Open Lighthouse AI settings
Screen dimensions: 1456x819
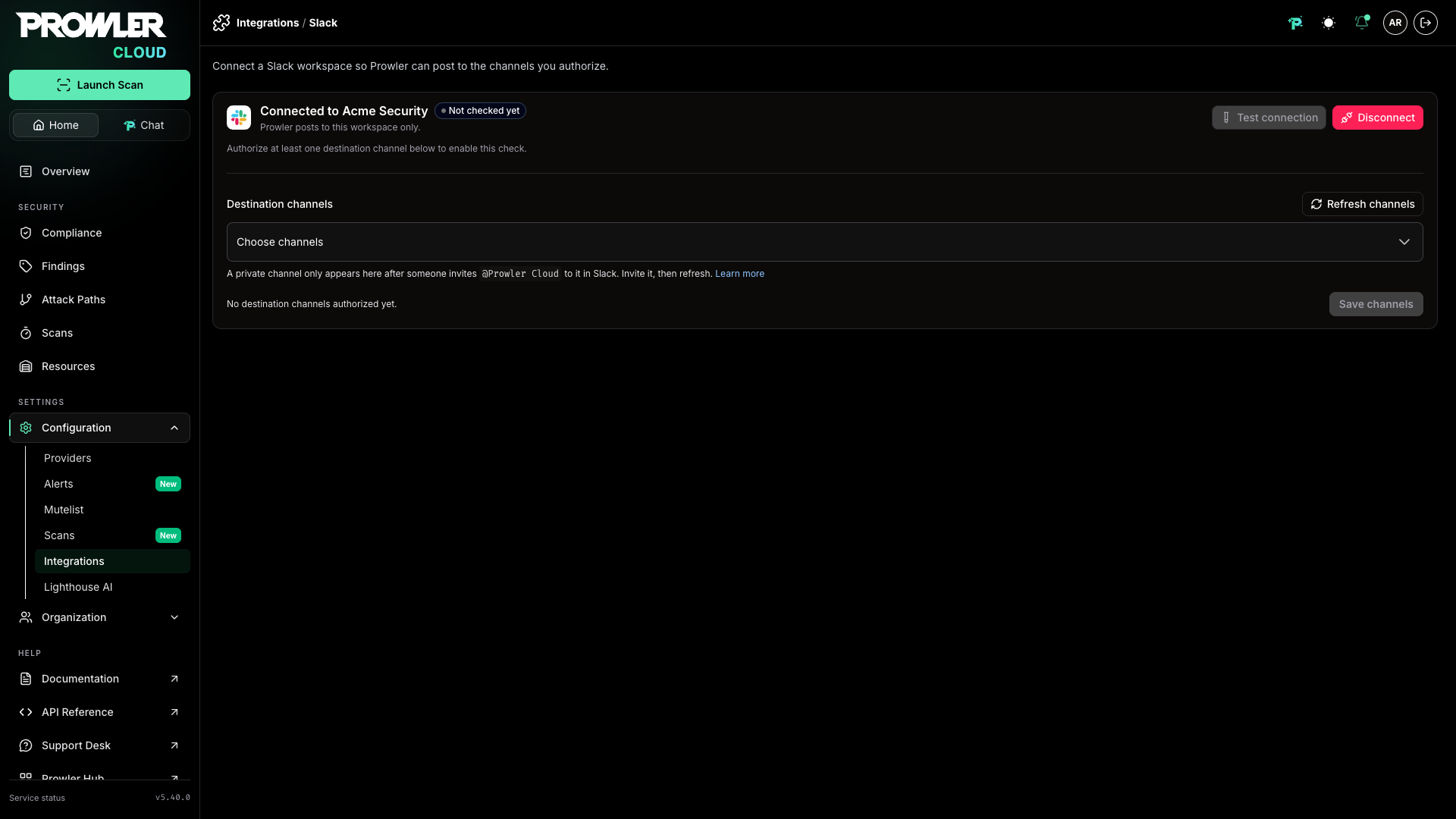(x=112, y=587)
